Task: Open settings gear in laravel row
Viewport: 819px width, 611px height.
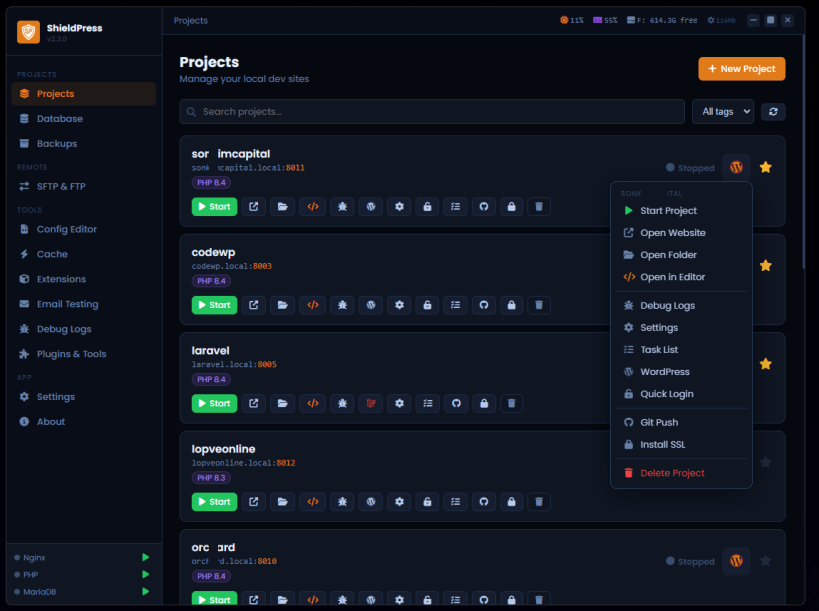Action: click(399, 403)
